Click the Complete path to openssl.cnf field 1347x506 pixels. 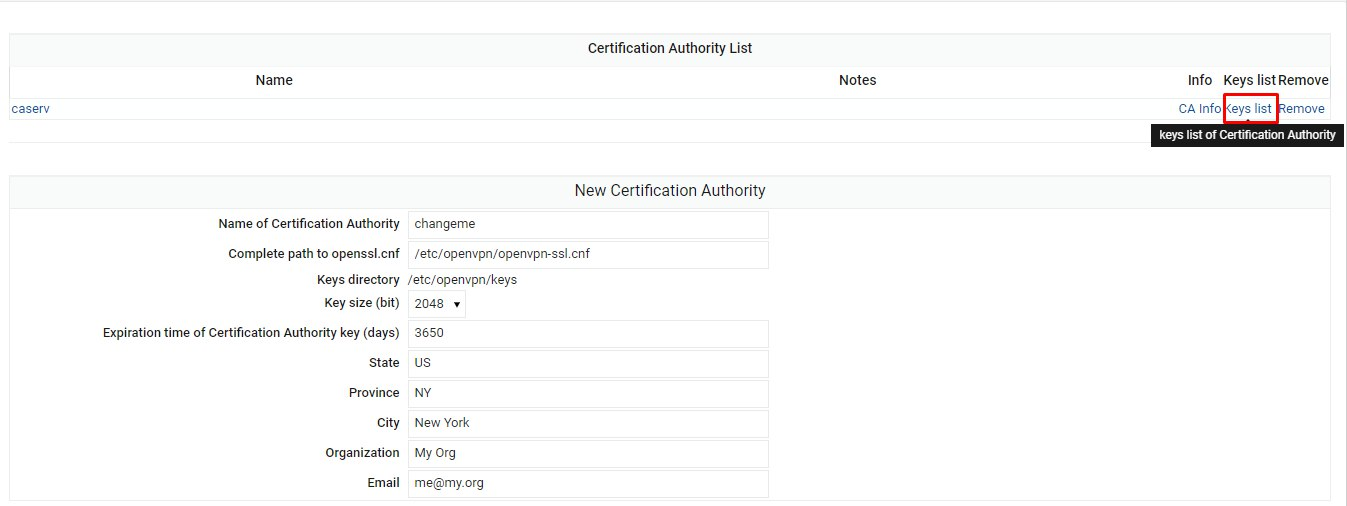pyautogui.click(x=588, y=254)
